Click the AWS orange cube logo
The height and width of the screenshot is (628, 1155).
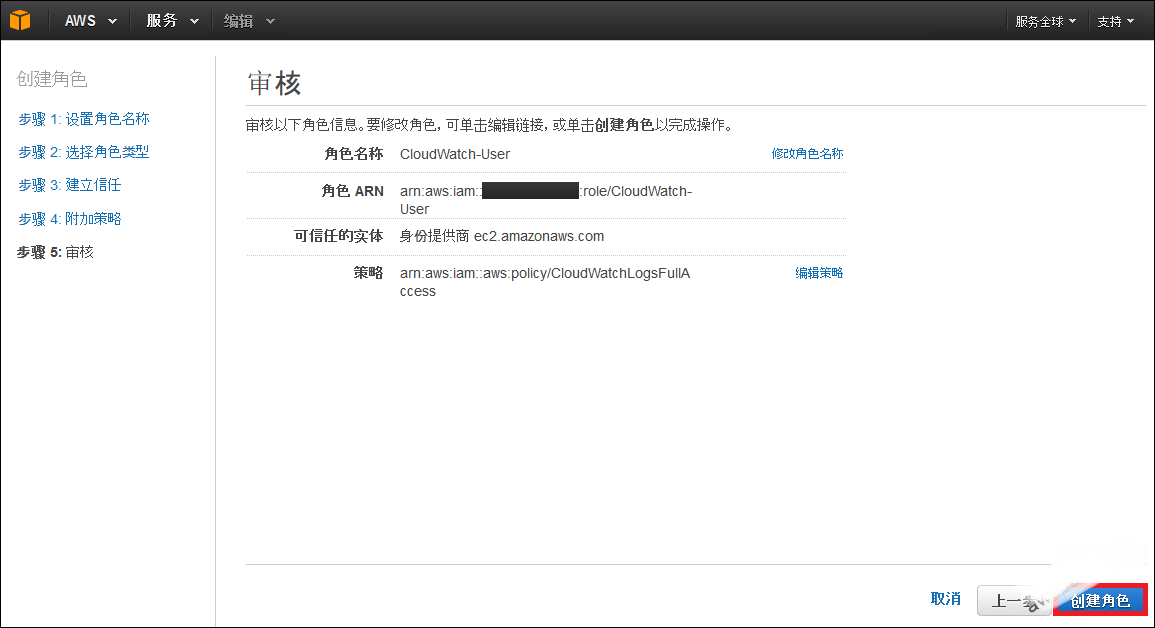click(20, 20)
